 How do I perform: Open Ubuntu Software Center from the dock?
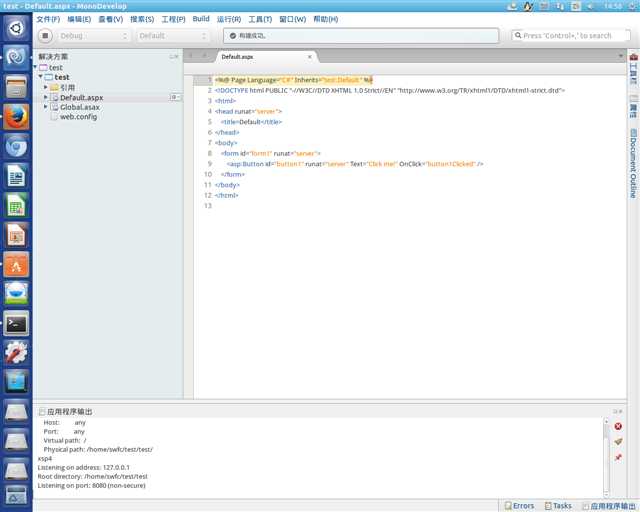[16, 265]
